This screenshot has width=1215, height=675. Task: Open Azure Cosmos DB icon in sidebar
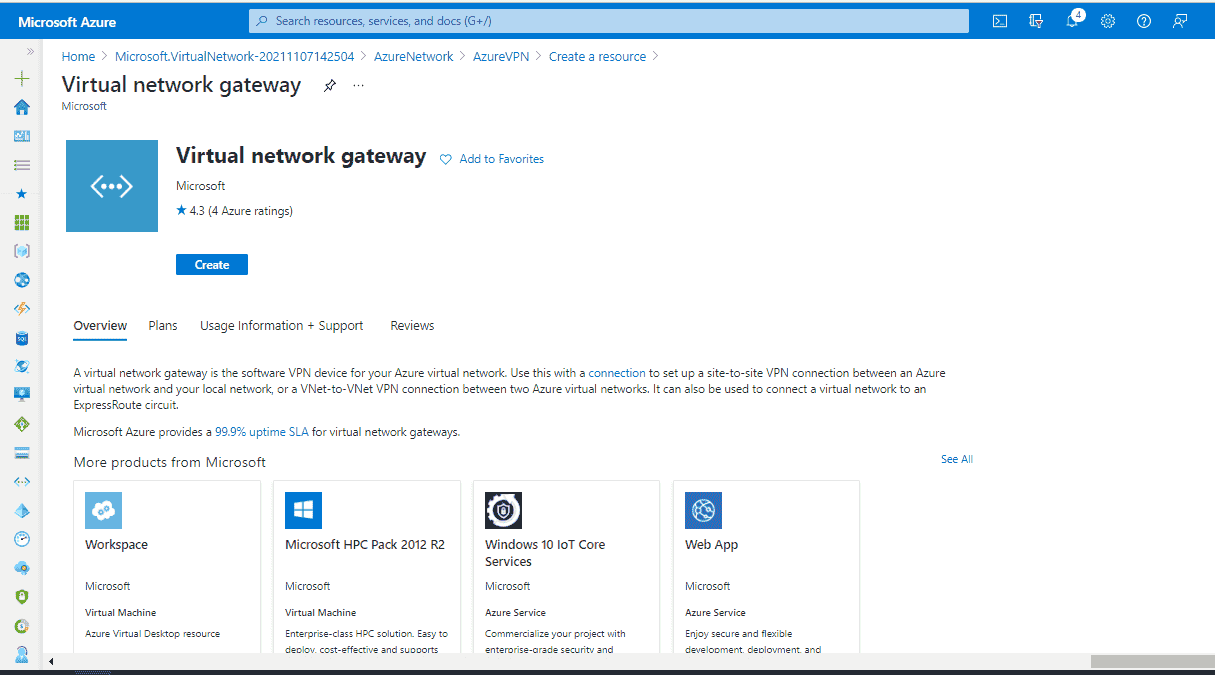coord(22,366)
